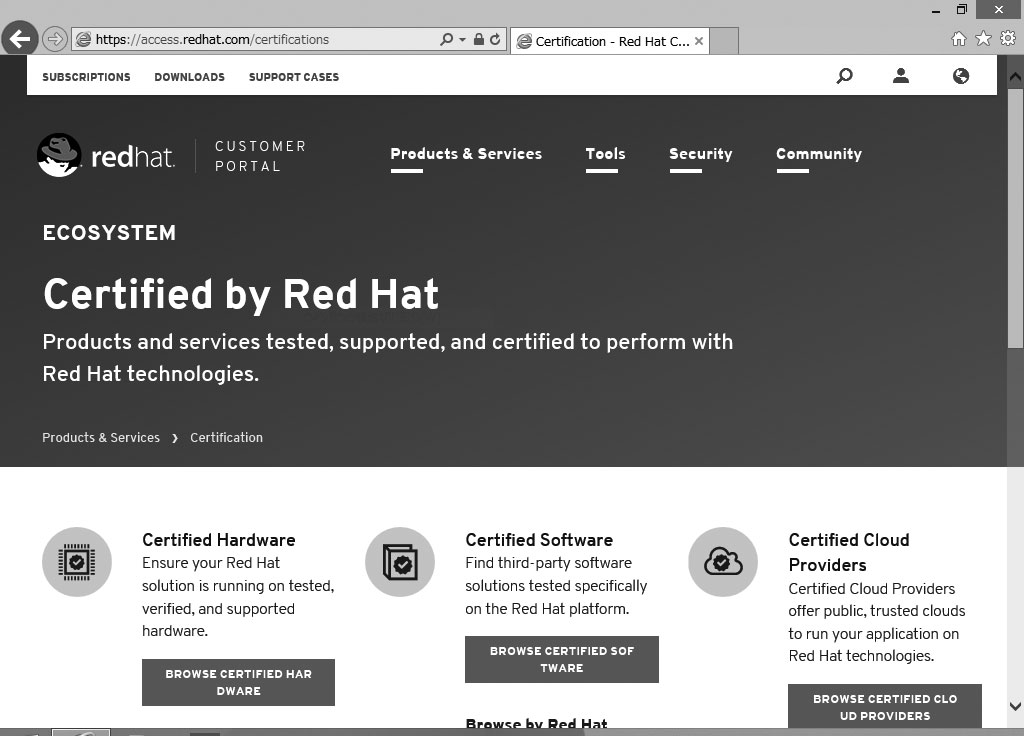
Task: Select the Certification - Red Hat tab
Action: 610,41
